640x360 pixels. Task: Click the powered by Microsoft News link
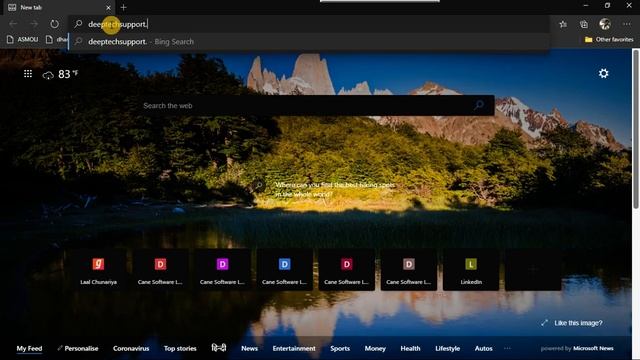(x=577, y=348)
